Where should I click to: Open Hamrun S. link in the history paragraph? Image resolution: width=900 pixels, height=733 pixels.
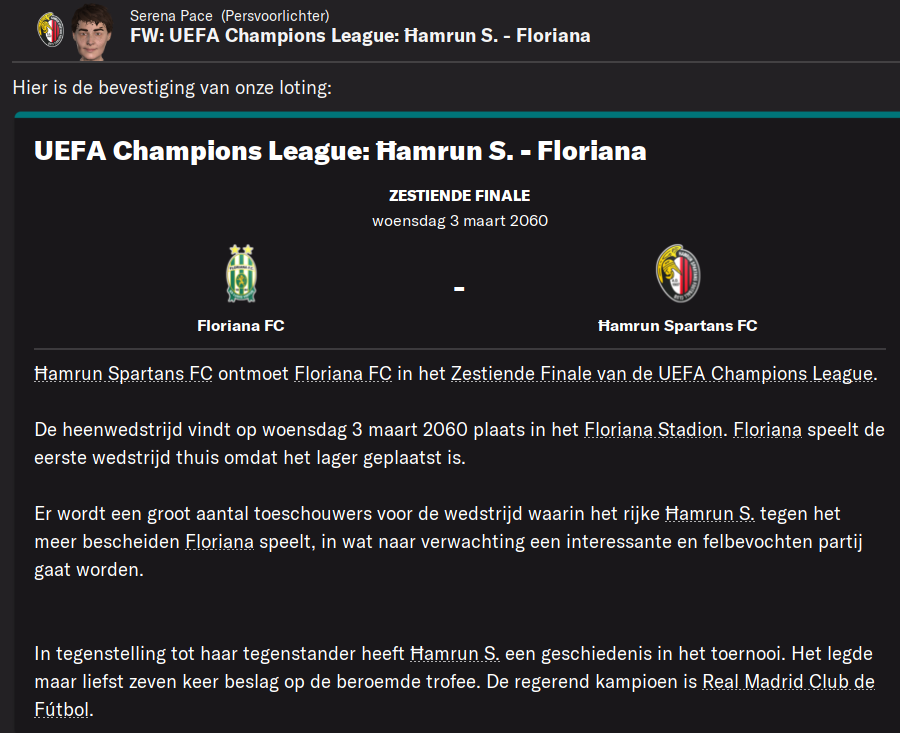click(x=455, y=654)
